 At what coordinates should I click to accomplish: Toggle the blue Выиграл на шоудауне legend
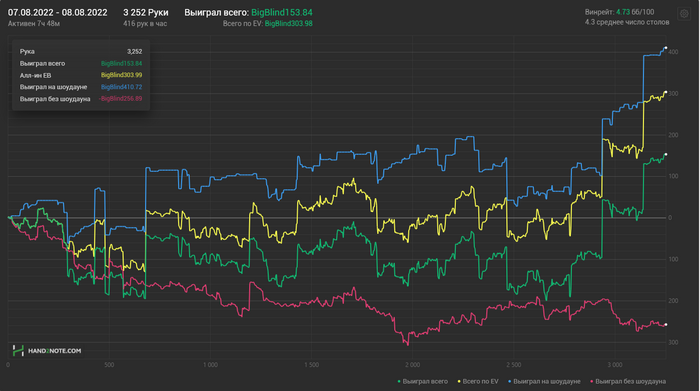point(544,381)
